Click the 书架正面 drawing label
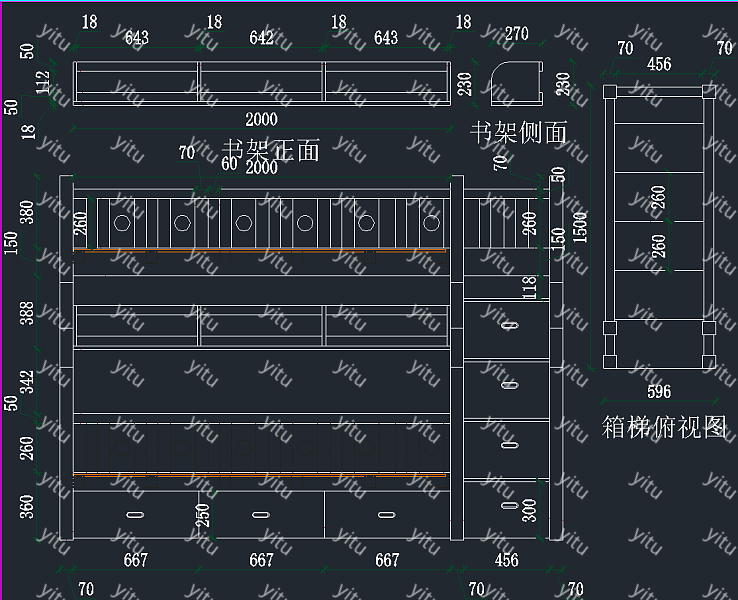This screenshot has height=600, width=738. tap(270, 150)
